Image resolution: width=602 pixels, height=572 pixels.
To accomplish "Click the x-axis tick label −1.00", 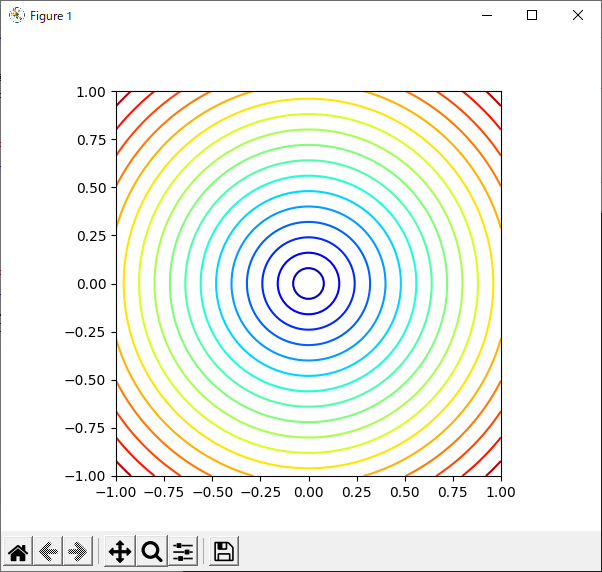I will coord(112,492).
